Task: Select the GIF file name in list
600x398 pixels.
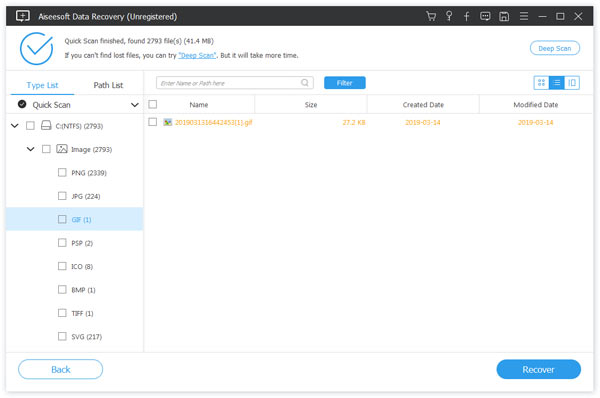Action: (214, 122)
